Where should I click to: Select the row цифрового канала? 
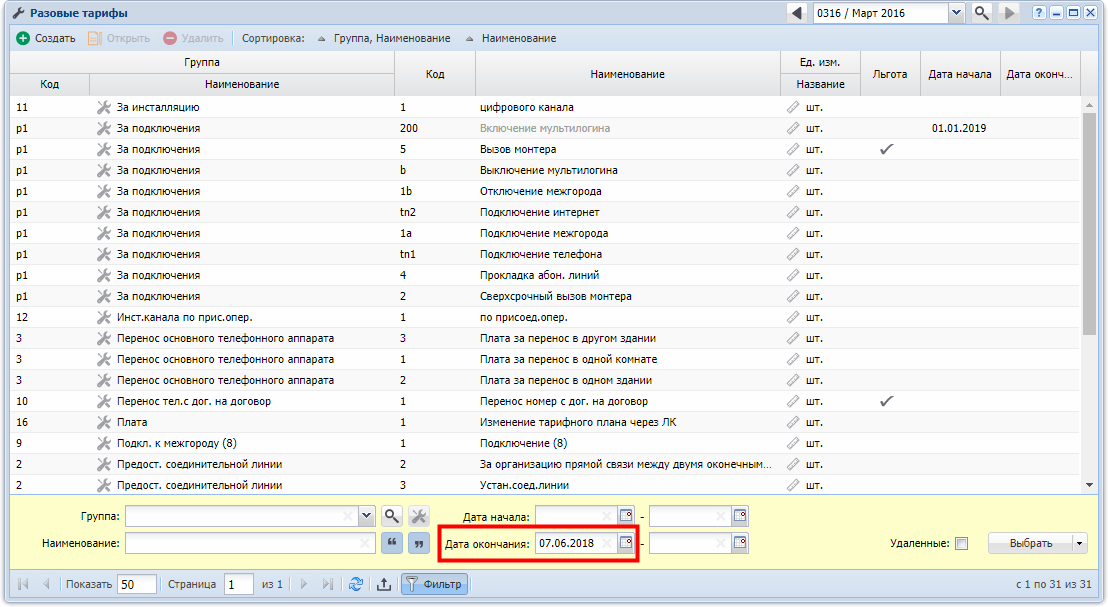pos(545,107)
